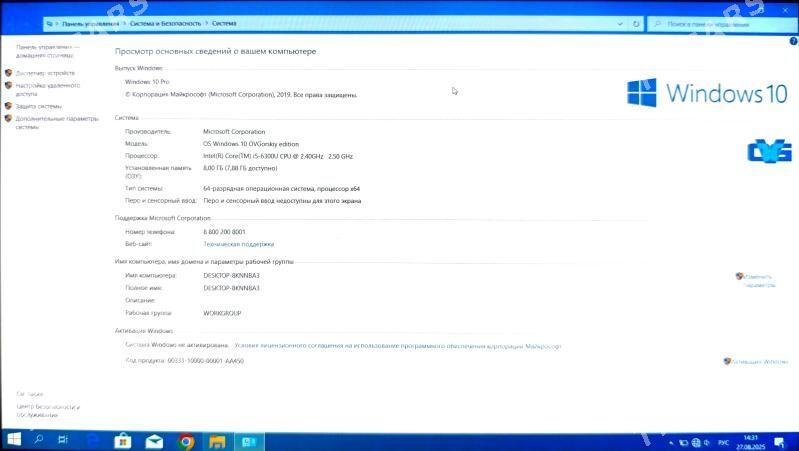Select active Control Panel taskbar button
This screenshot has height=451, width=799.
pyautogui.click(x=249, y=441)
